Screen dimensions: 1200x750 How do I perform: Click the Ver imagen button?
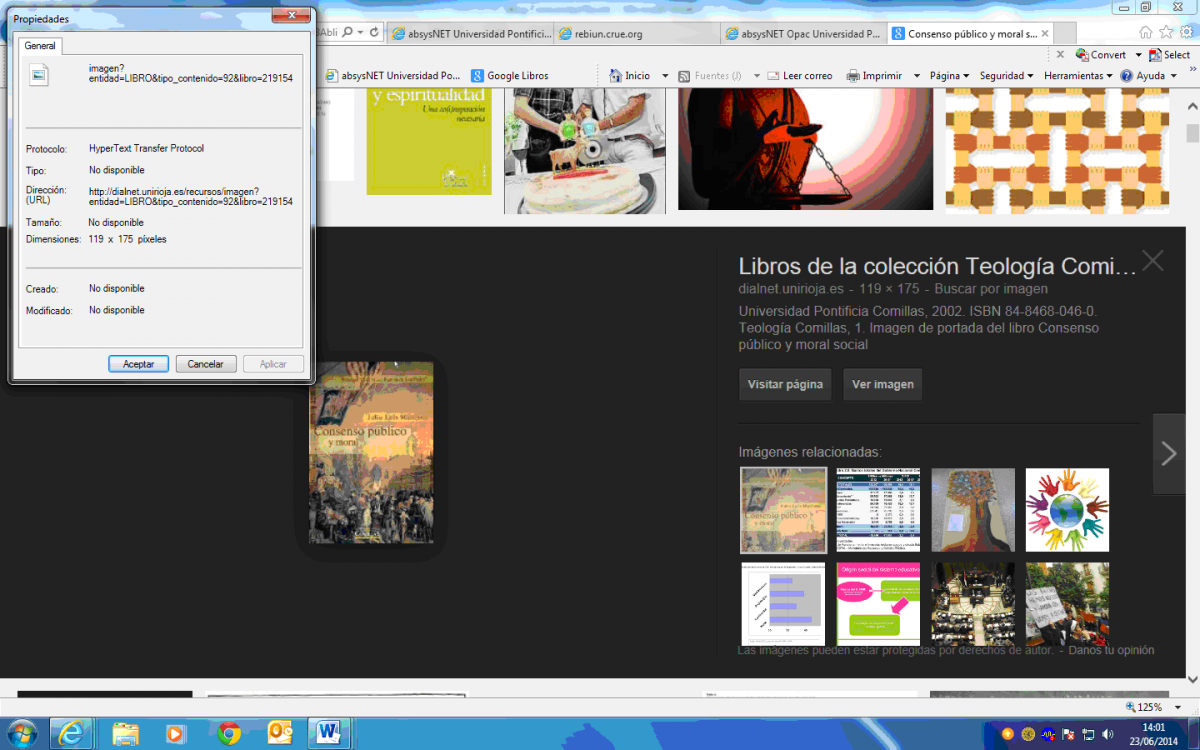(x=881, y=384)
